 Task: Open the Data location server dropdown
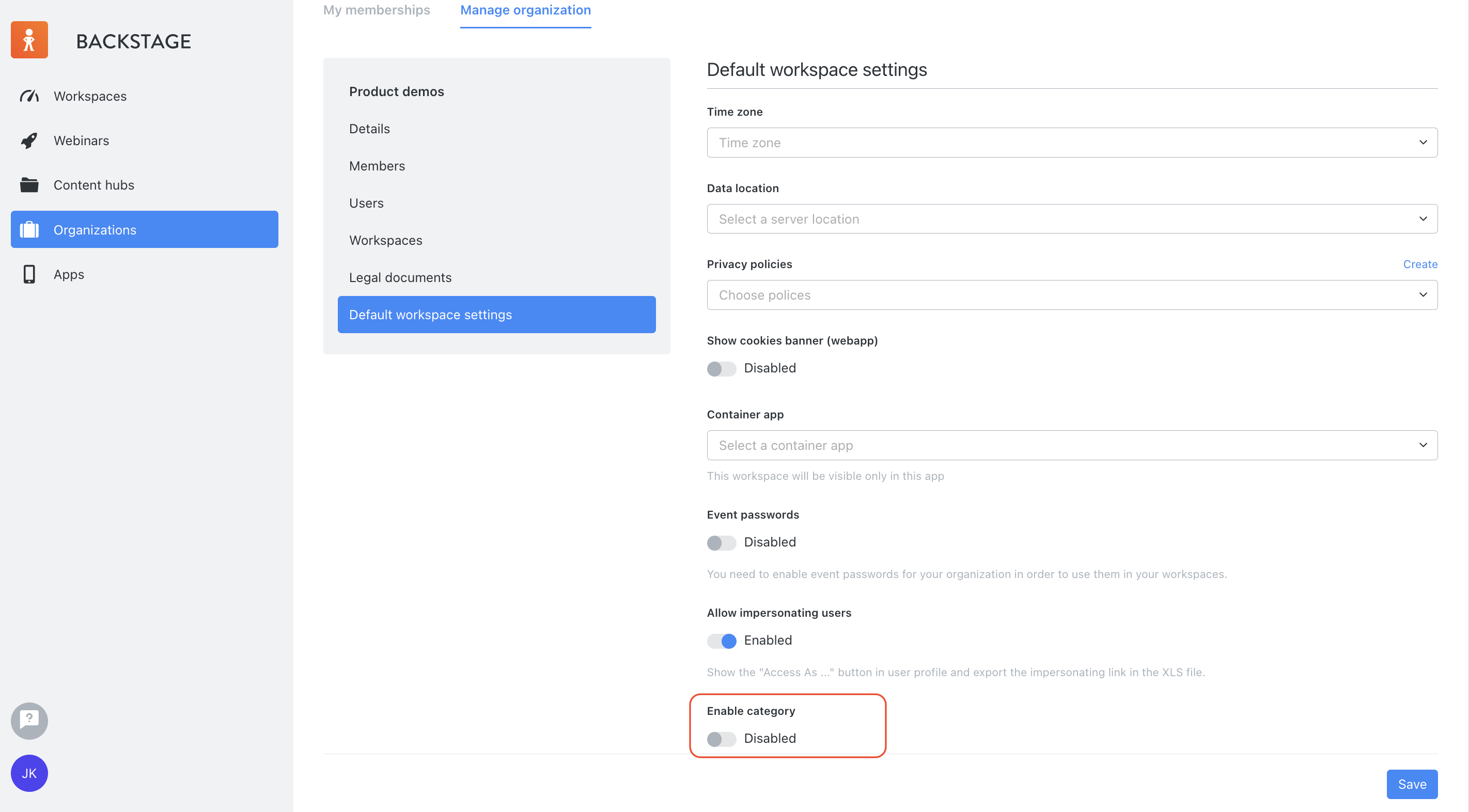click(x=1071, y=219)
